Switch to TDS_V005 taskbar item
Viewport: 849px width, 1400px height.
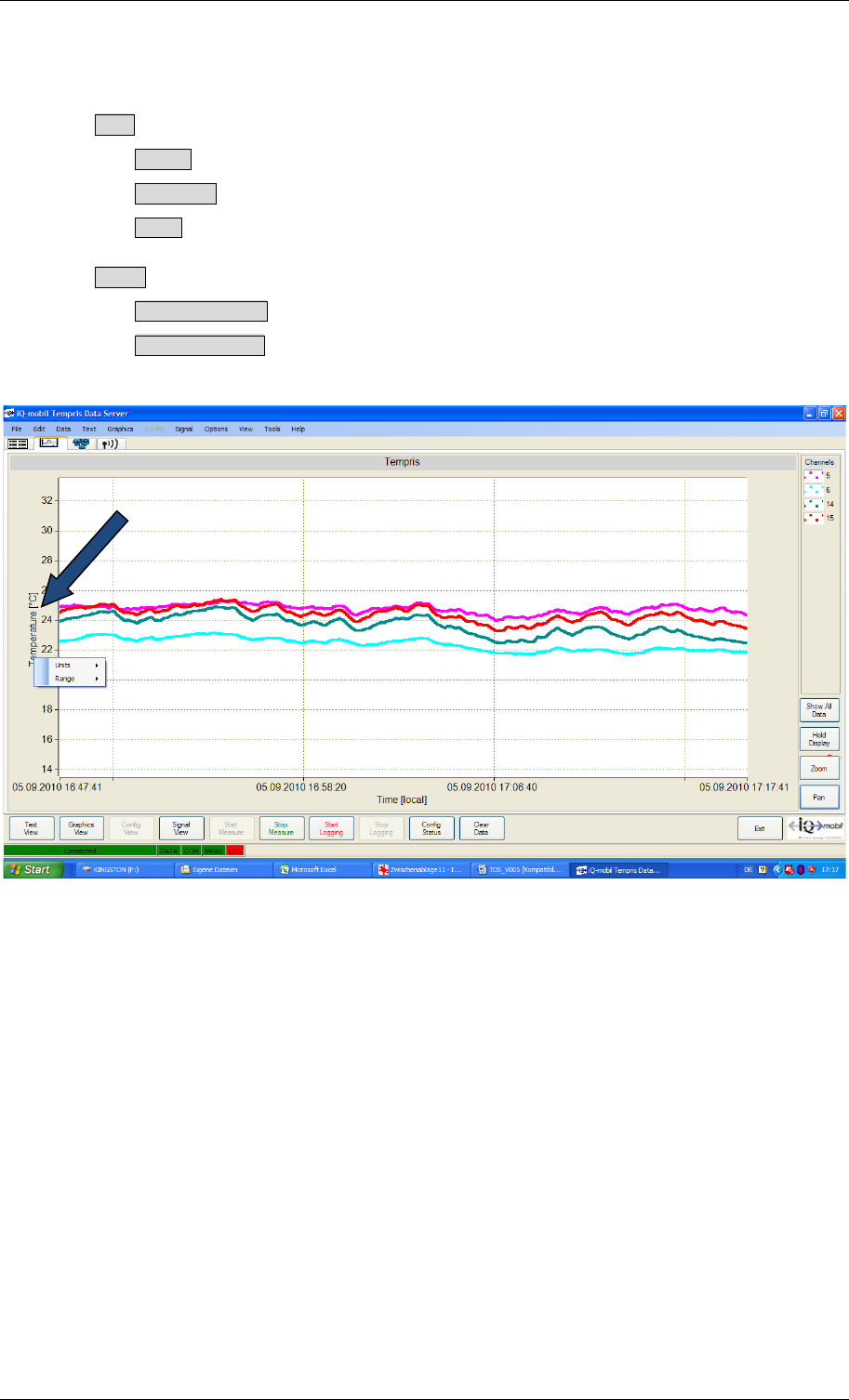click(519, 870)
